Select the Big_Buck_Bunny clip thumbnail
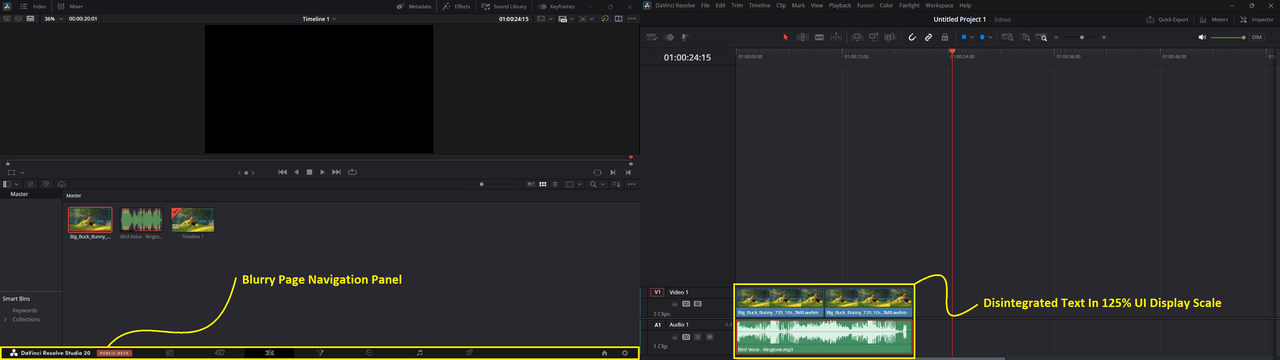Image resolution: width=1280 pixels, height=360 pixels. (x=90, y=219)
